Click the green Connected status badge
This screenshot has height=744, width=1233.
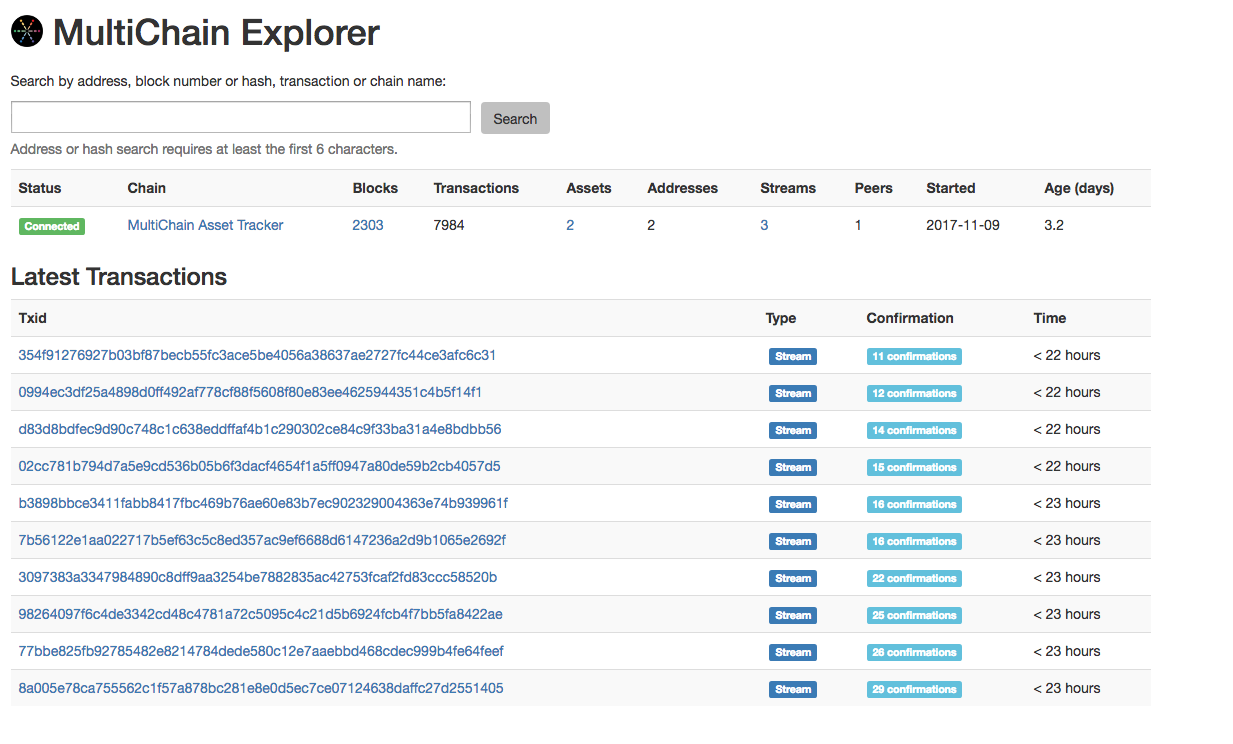pos(52,226)
